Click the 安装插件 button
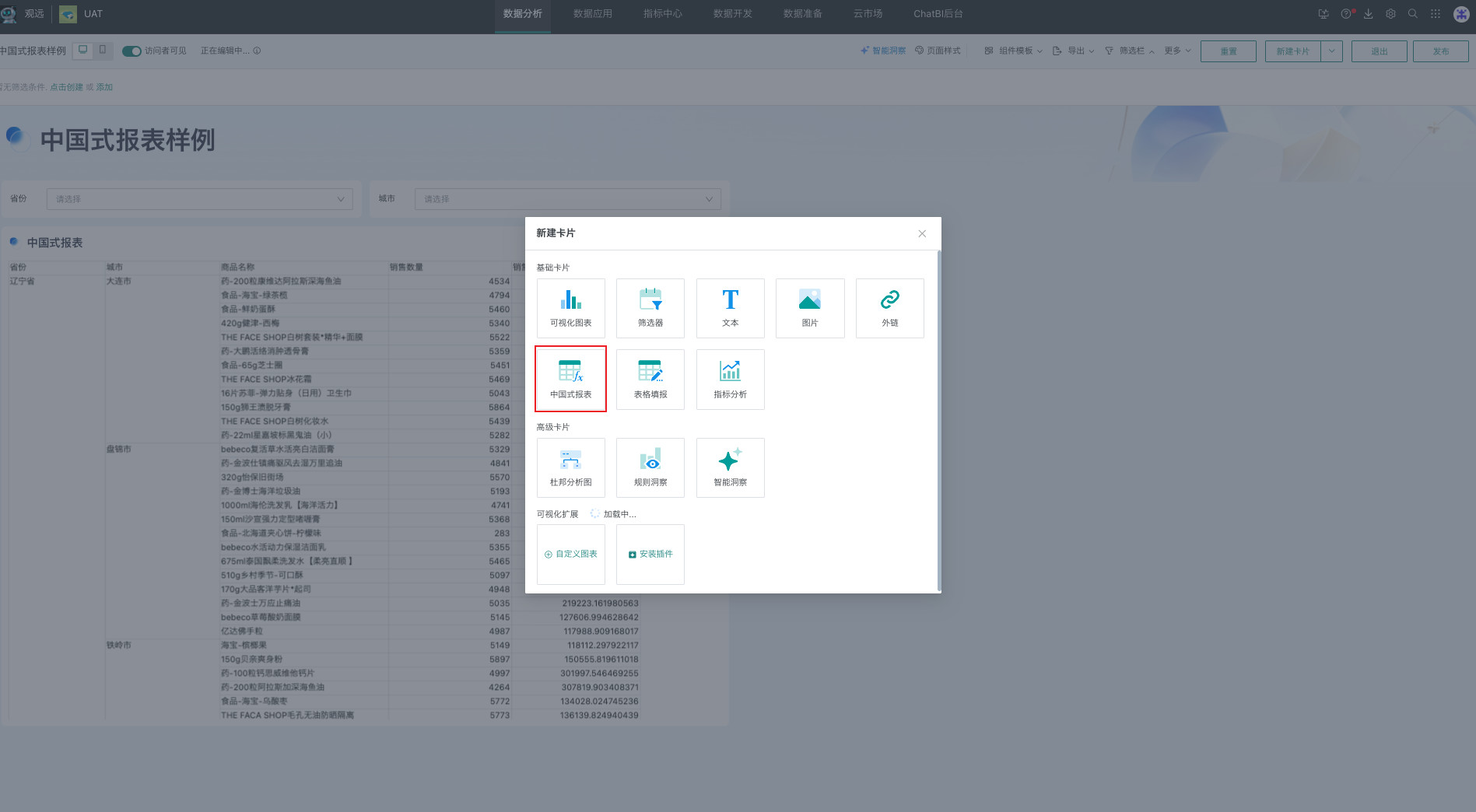Image resolution: width=1476 pixels, height=812 pixels. point(650,555)
